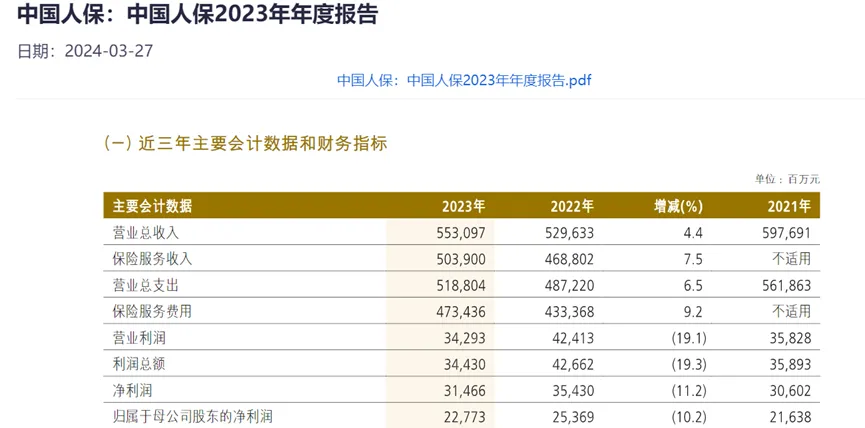Click the 营业总收入 row label
The image size is (865, 428).
[x=145, y=233]
